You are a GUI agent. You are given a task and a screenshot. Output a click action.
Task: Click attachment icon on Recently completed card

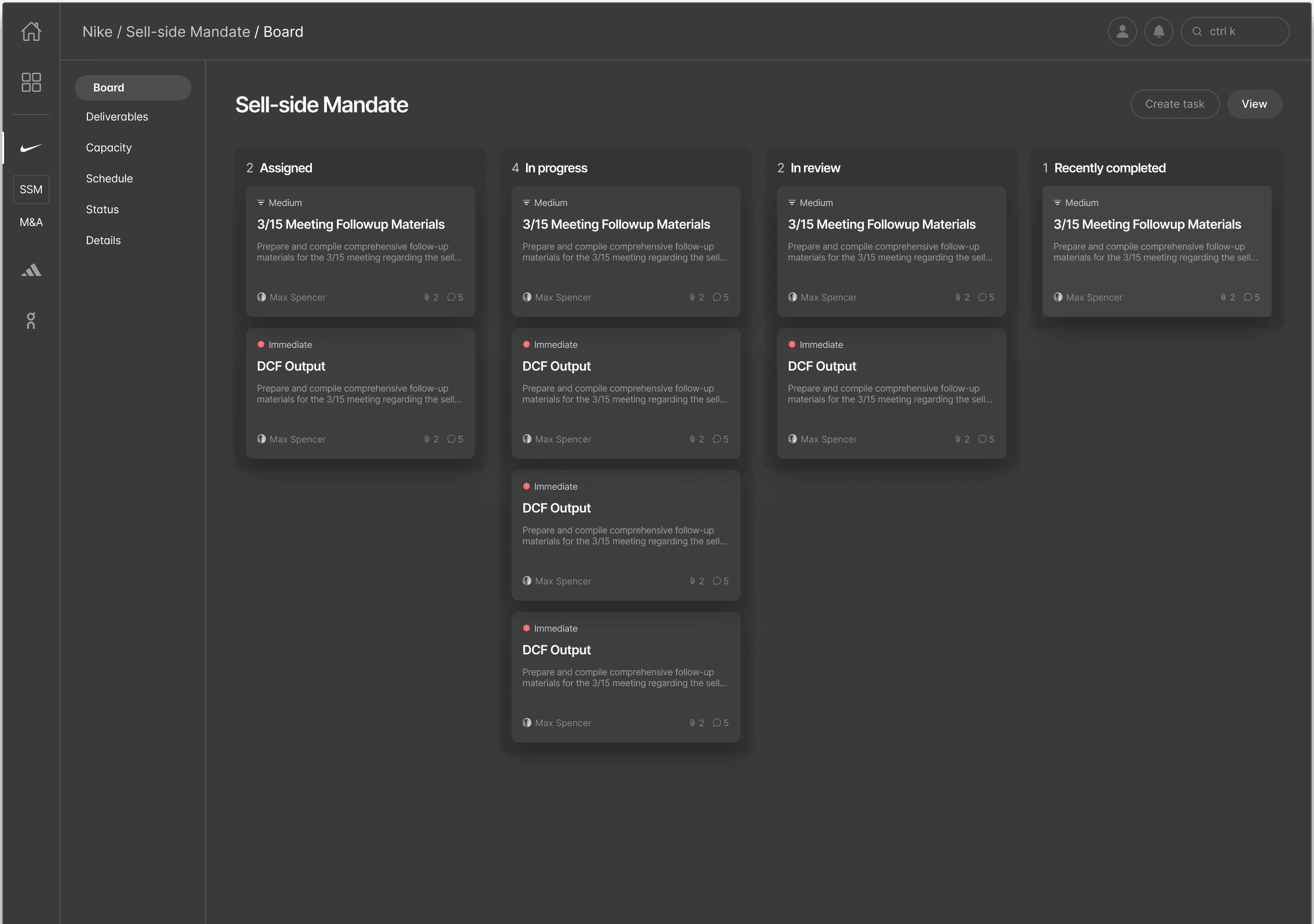click(x=1223, y=297)
